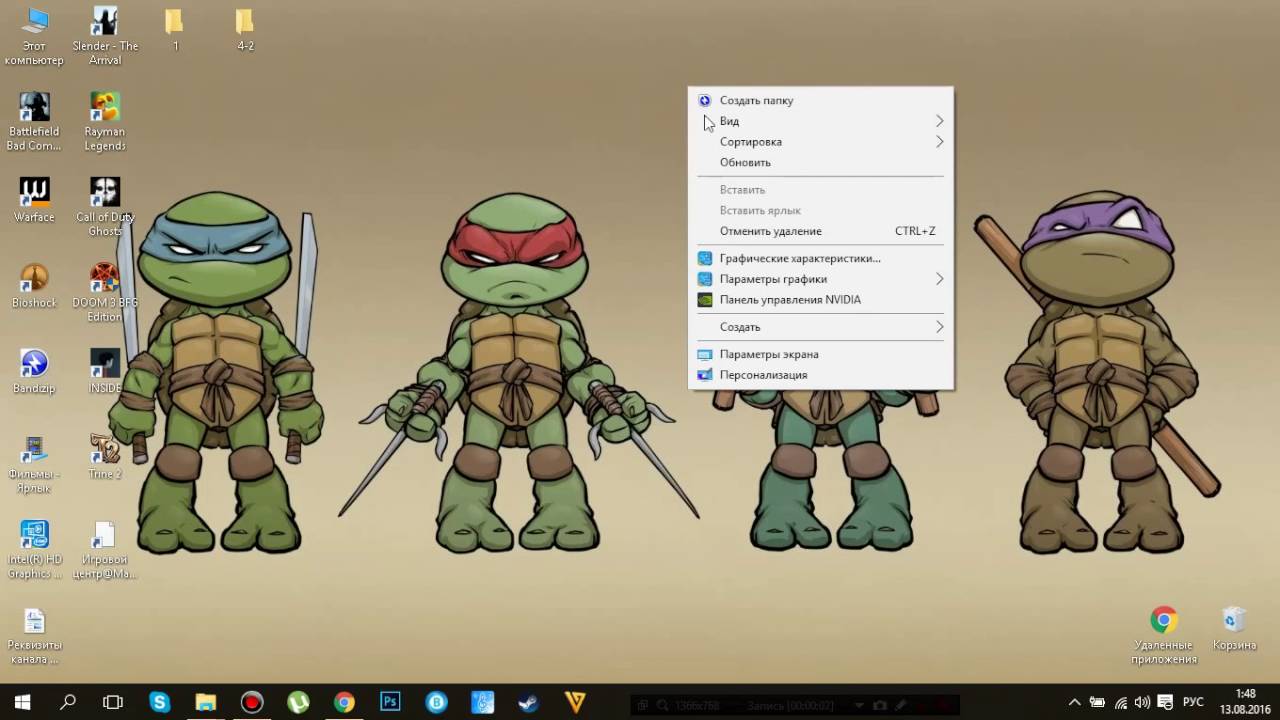The width and height of the screenshot is (1280, 720).
Task: Open Google Chrome from the taskbar
Action: [344, 703]
